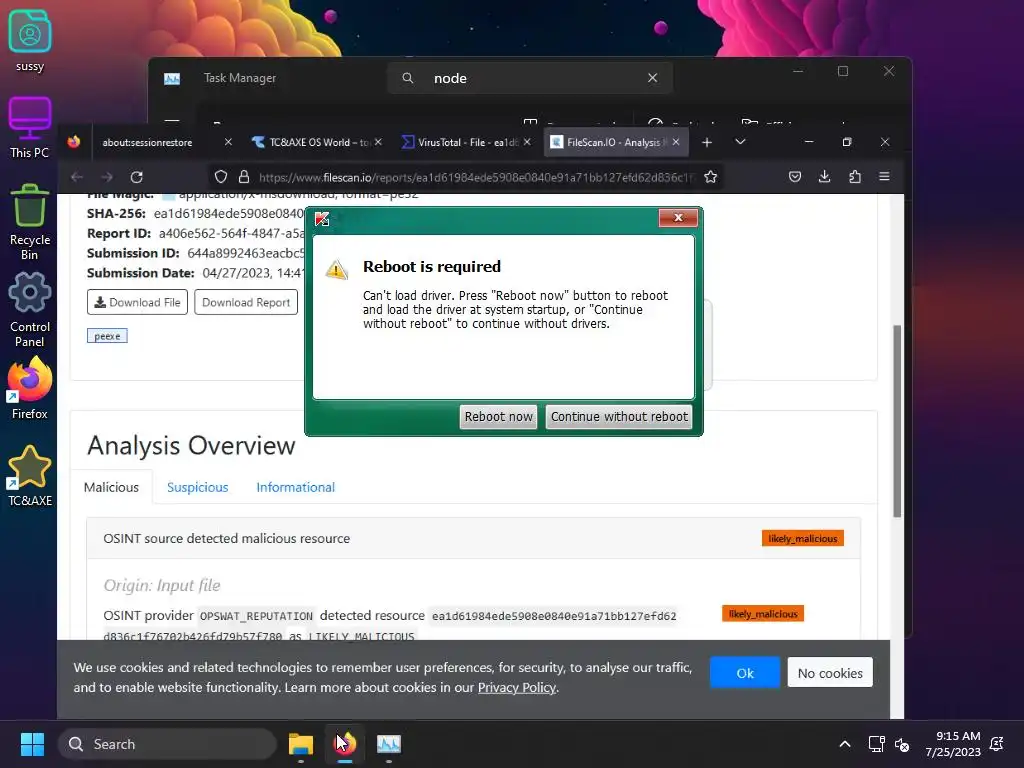Click the Task Manager app icon in title bar

click(172, 78)
